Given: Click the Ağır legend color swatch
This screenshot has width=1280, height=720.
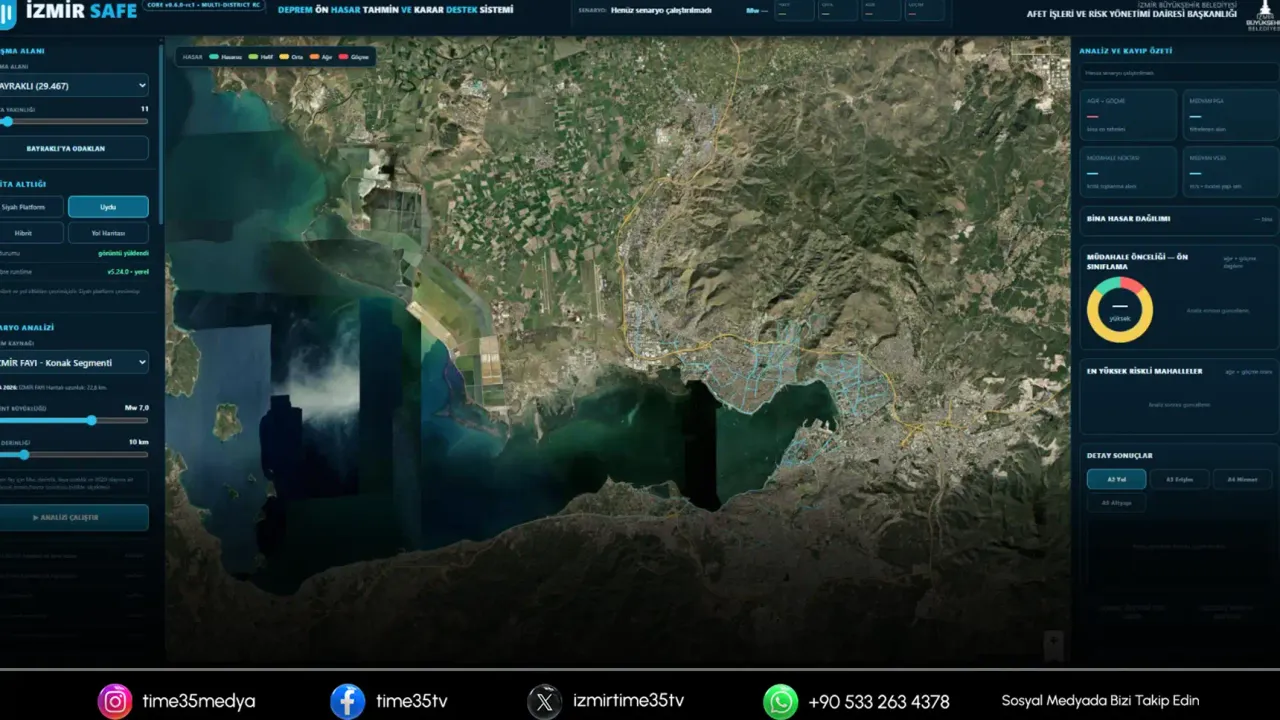Looking at the screenshot, I should (314, 57).
